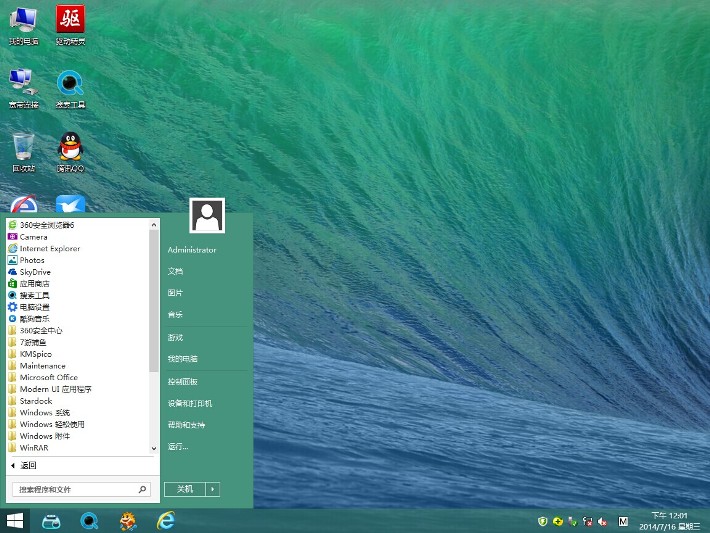This screenshot has height=533, width=710.
Task: Open the 宽带连接 desktop shortcut
Action: (23, 84)
